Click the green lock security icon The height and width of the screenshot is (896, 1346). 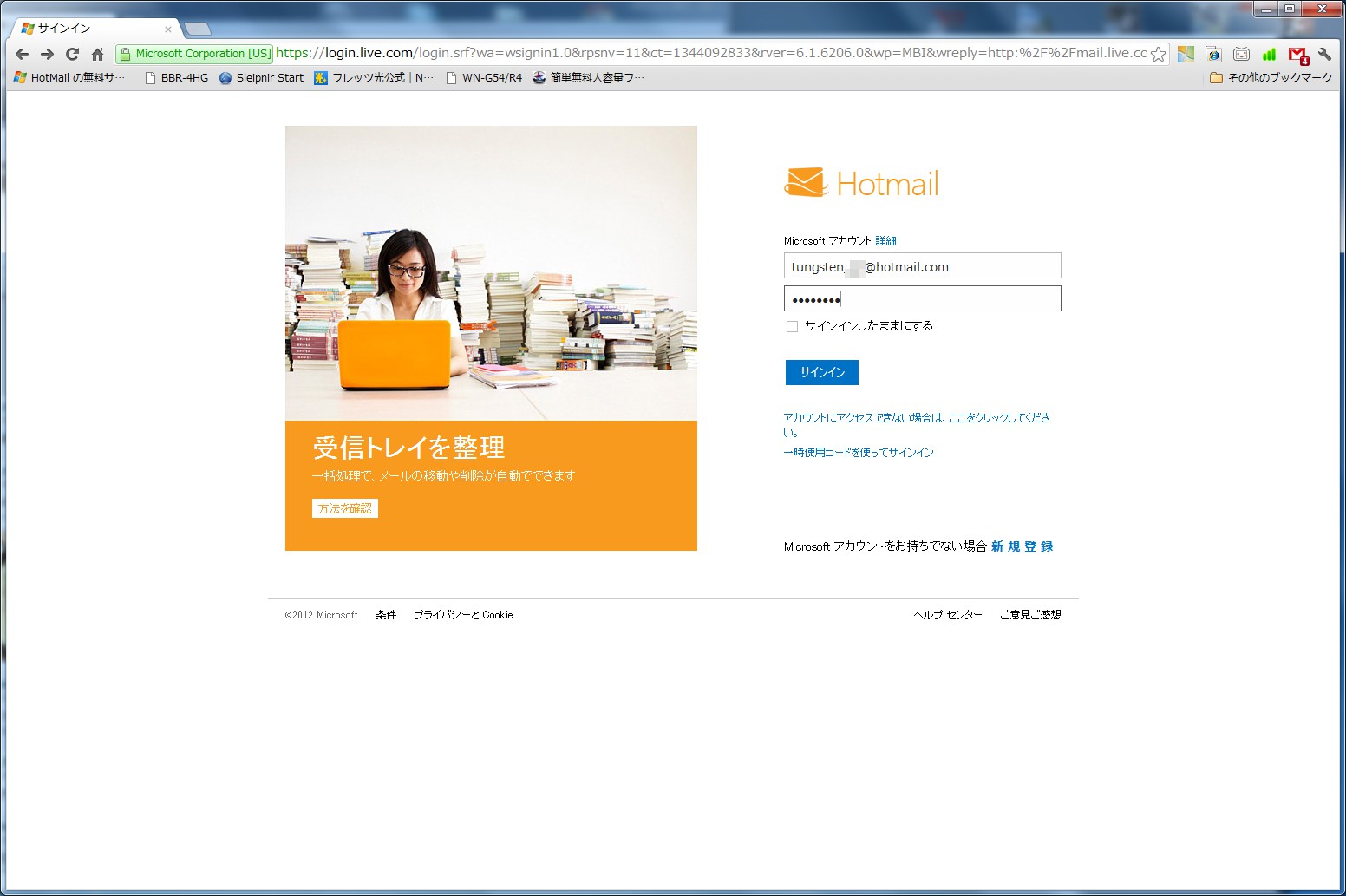pos(125,54)
